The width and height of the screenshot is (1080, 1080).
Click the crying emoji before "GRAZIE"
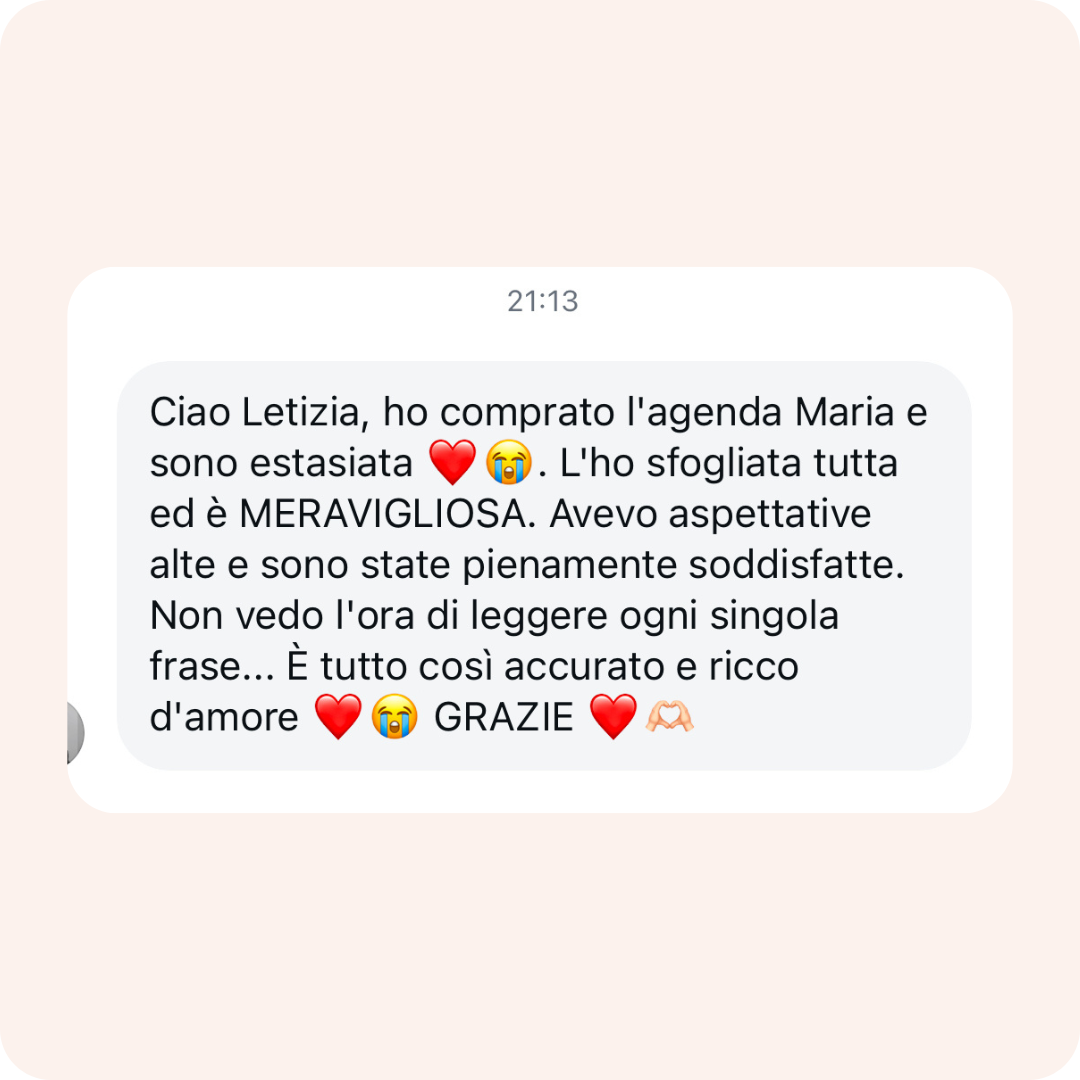[x=395, y=716]
